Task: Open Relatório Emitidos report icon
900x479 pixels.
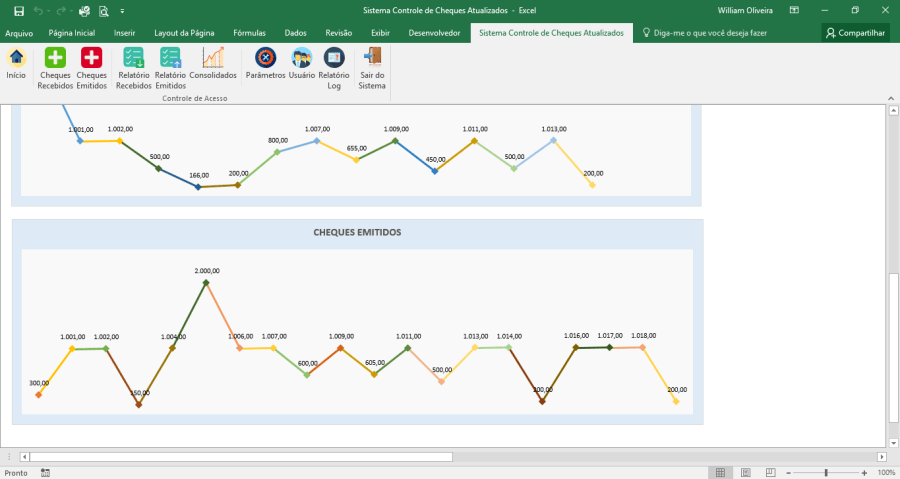Action: 170,57
